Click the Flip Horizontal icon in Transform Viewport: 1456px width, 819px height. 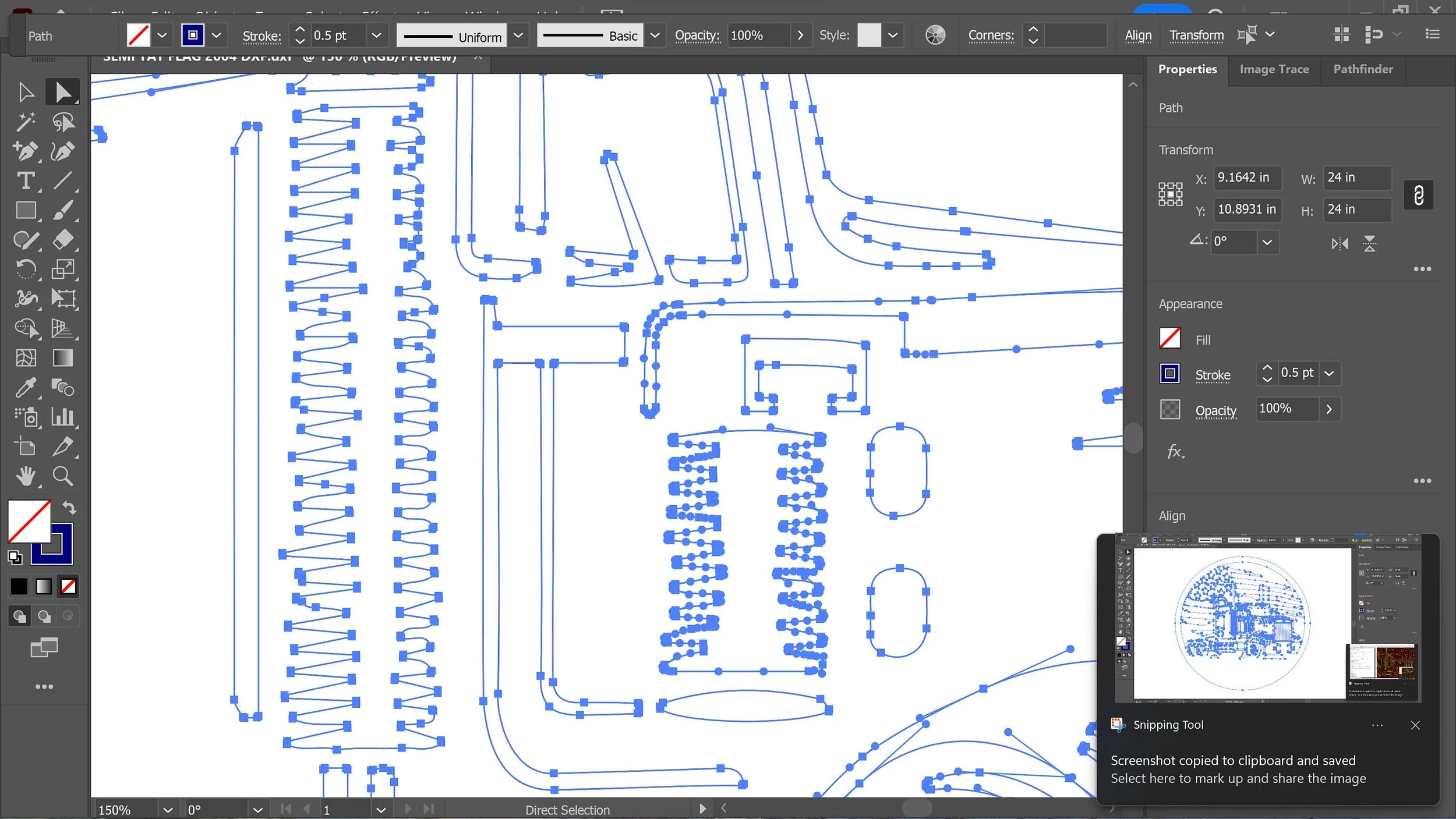1340,243
